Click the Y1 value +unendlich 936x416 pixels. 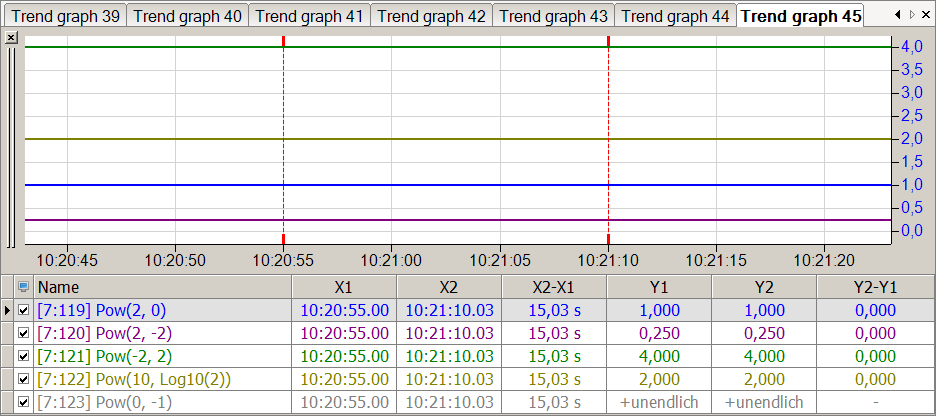pyautogui.click(x=659, y=402)
